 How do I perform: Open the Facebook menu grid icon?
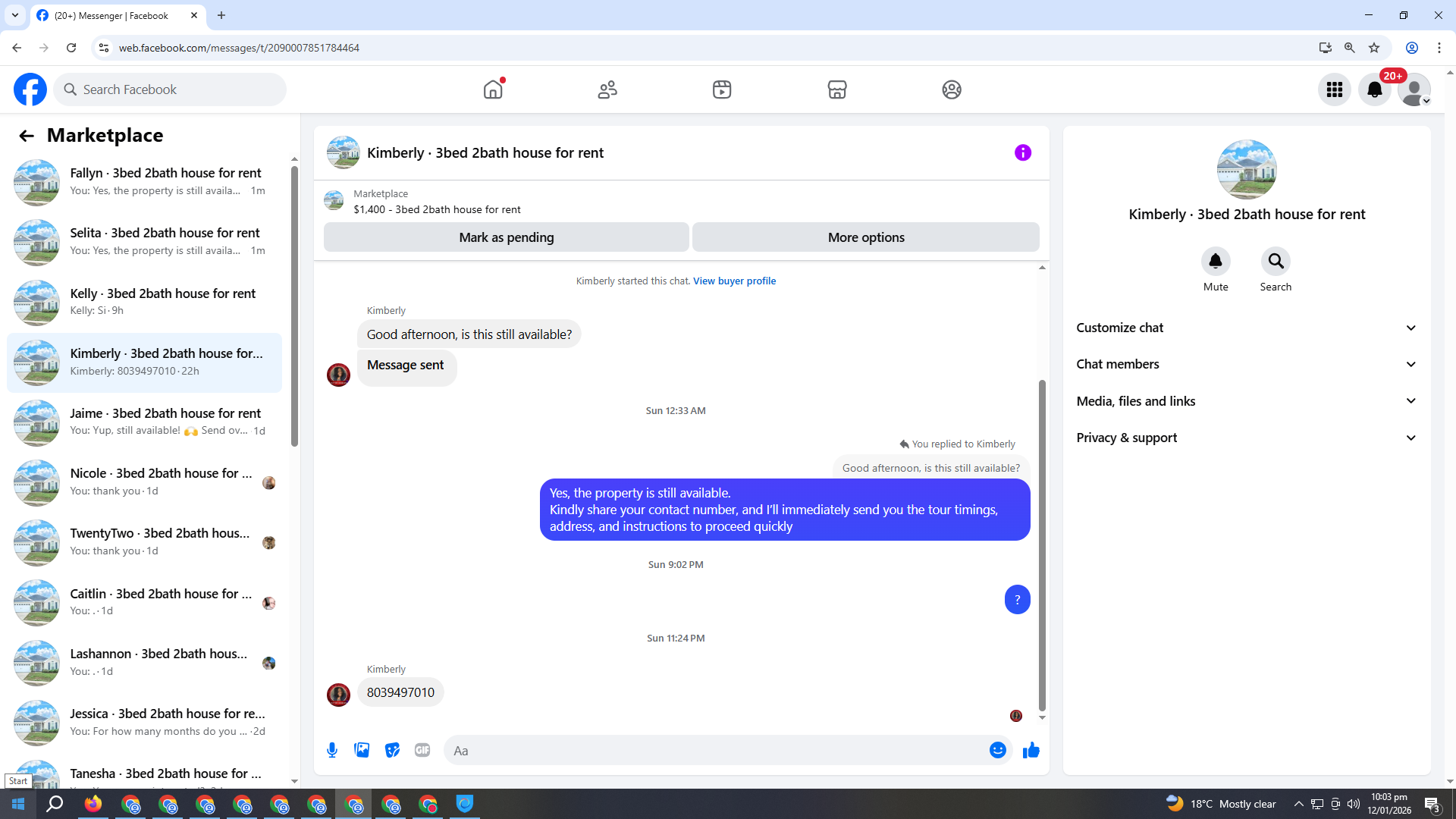(x=1334, y=89)
